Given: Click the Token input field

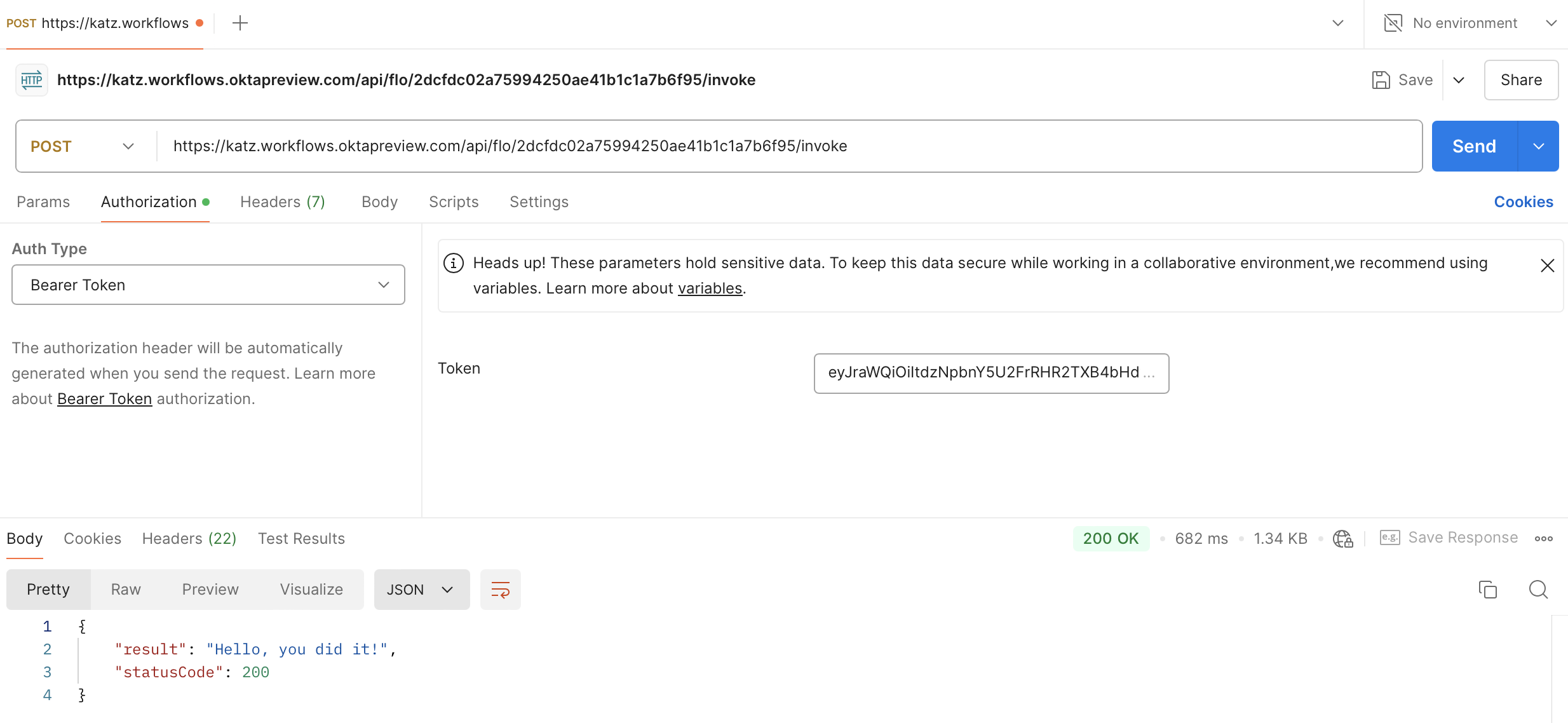Looking at the screenshot, I should [x=990, y=373].
